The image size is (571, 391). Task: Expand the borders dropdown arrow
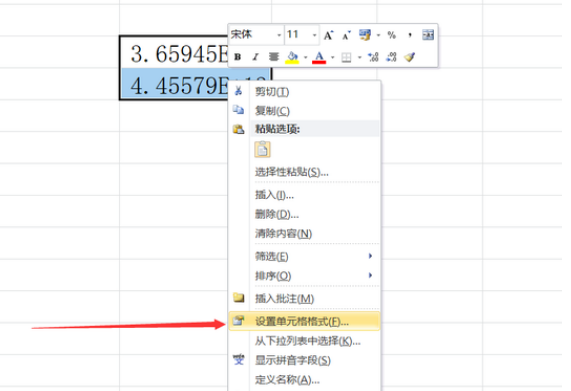tap(359, 58)
